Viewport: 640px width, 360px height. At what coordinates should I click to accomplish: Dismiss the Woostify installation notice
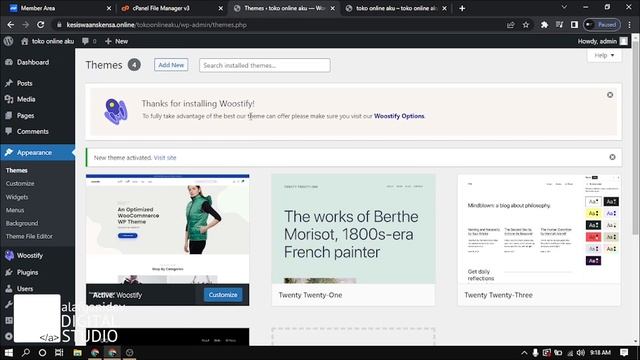tap(610, 95)
